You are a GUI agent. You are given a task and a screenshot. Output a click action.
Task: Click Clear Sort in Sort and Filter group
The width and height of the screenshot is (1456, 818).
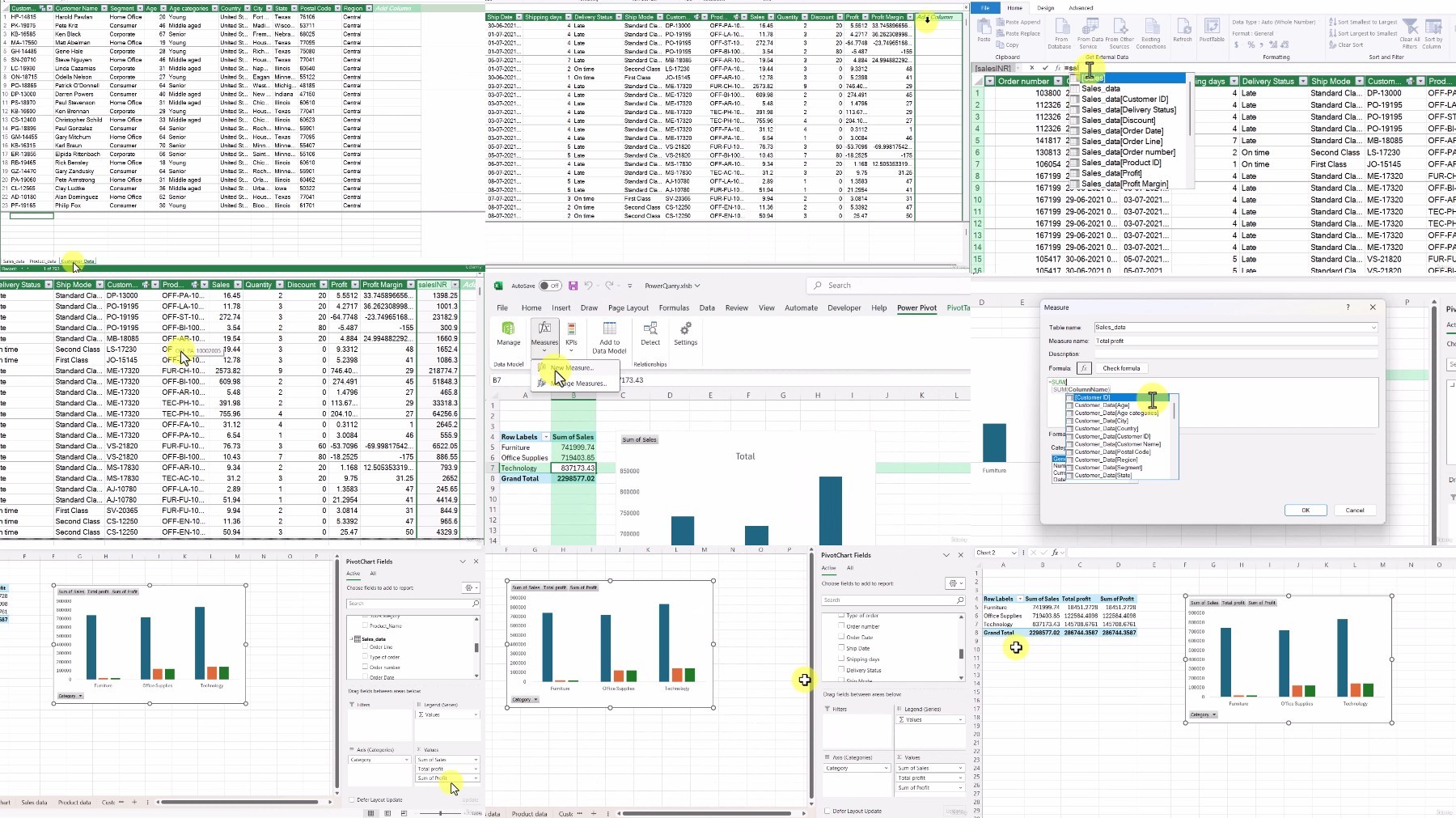[x=1346, y=45]
